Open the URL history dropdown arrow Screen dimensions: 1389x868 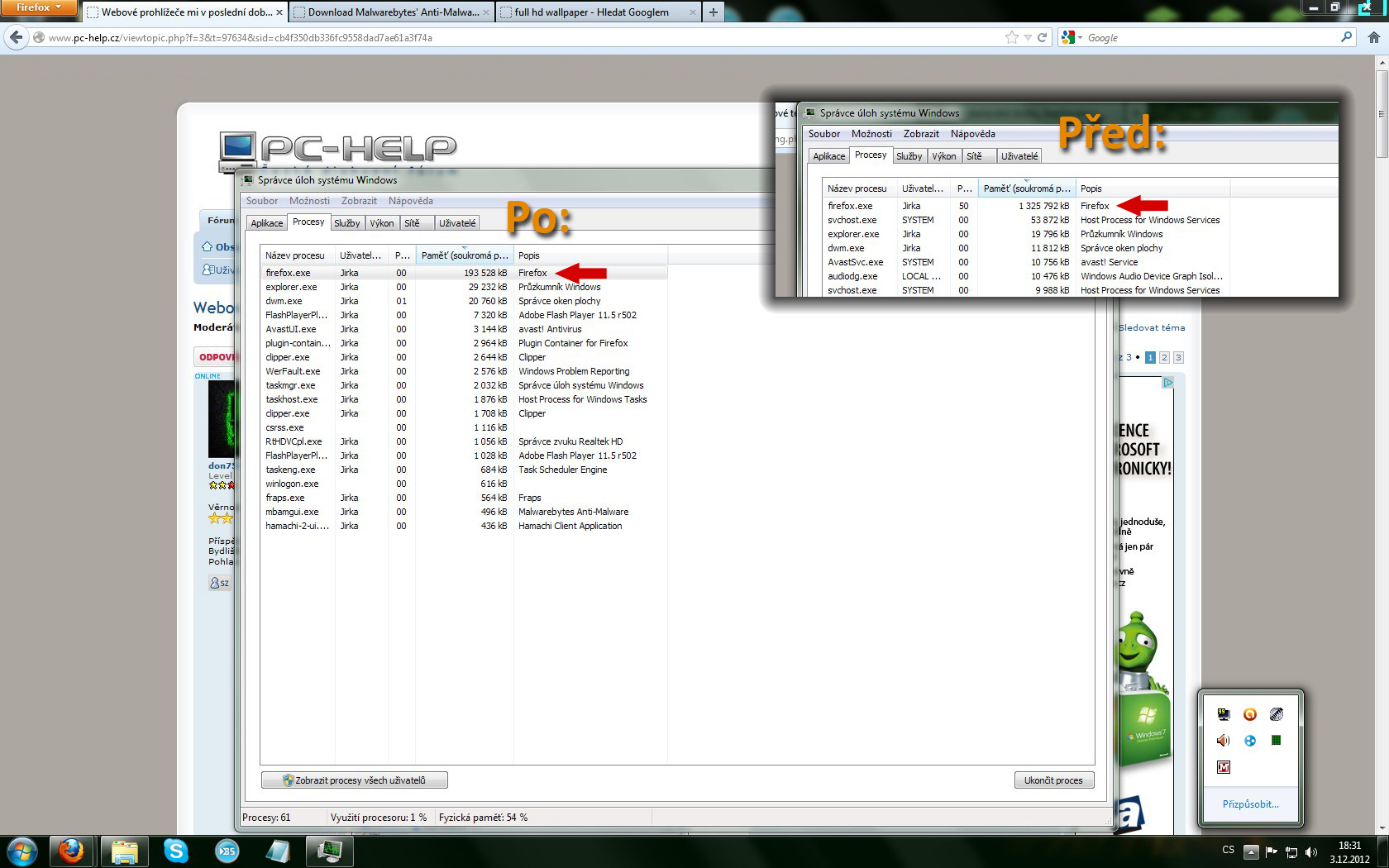tap(1028, 37)
